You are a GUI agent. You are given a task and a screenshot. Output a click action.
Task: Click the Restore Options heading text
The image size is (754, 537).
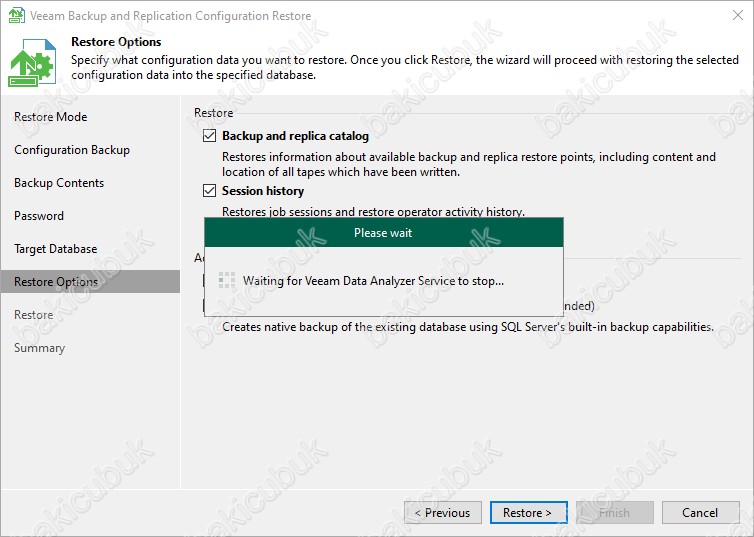pyautogui.click(x=116, y=42)
